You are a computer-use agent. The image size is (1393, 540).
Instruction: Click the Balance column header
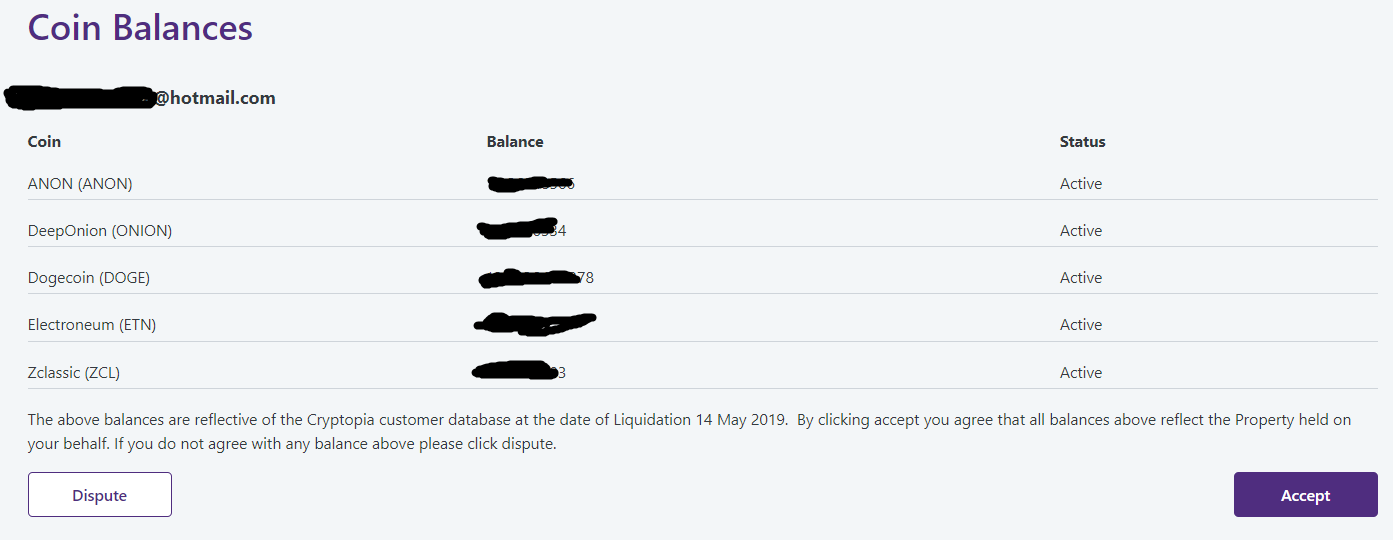(x=515, y=142)
